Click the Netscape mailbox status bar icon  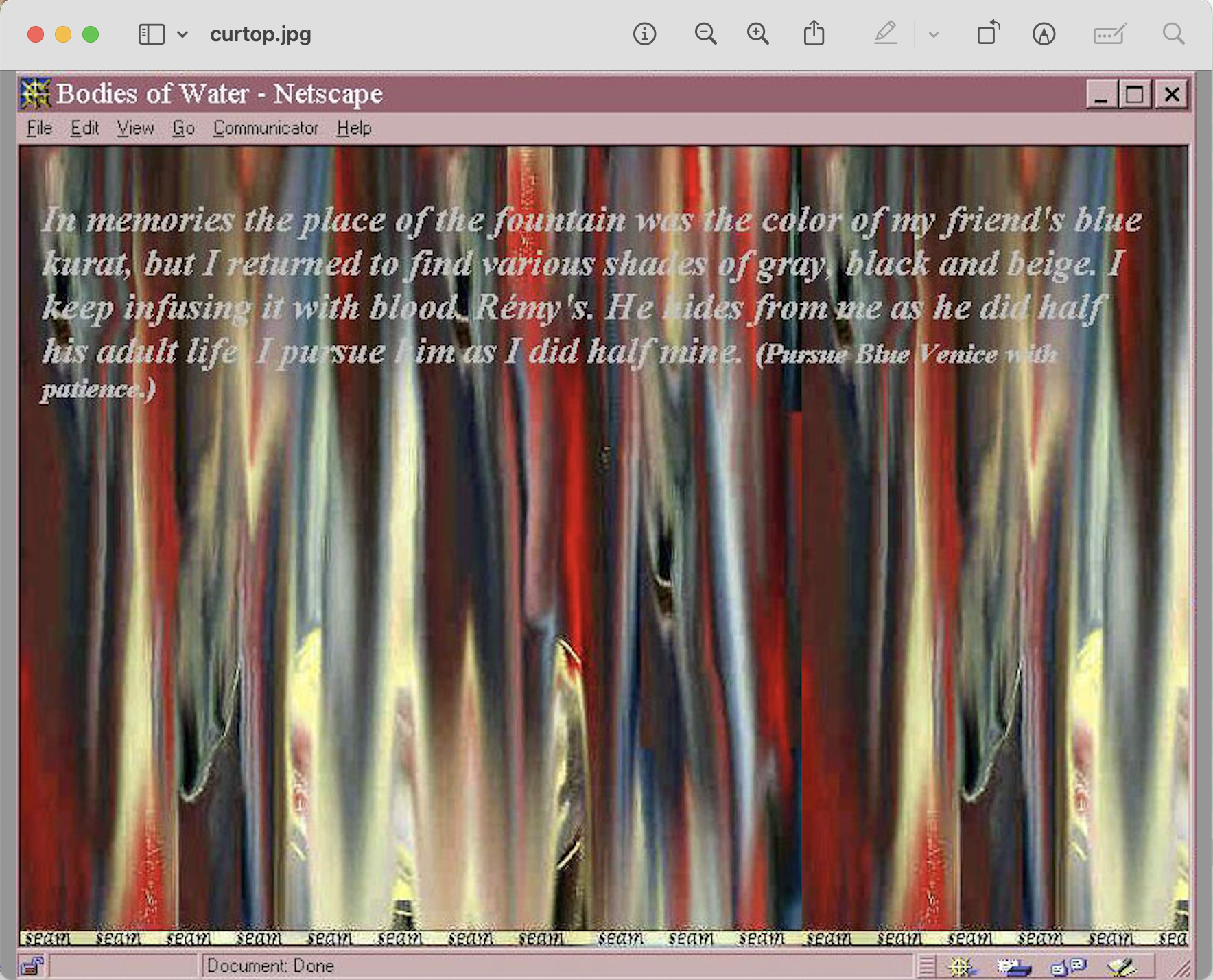click(x=1014, y=967)
